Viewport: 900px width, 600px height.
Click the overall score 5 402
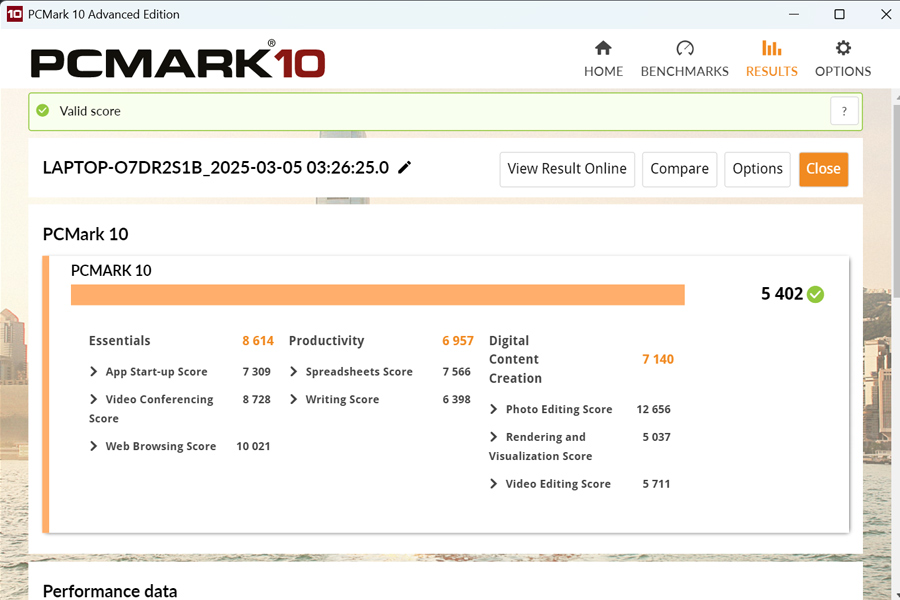tap(782, 294)
